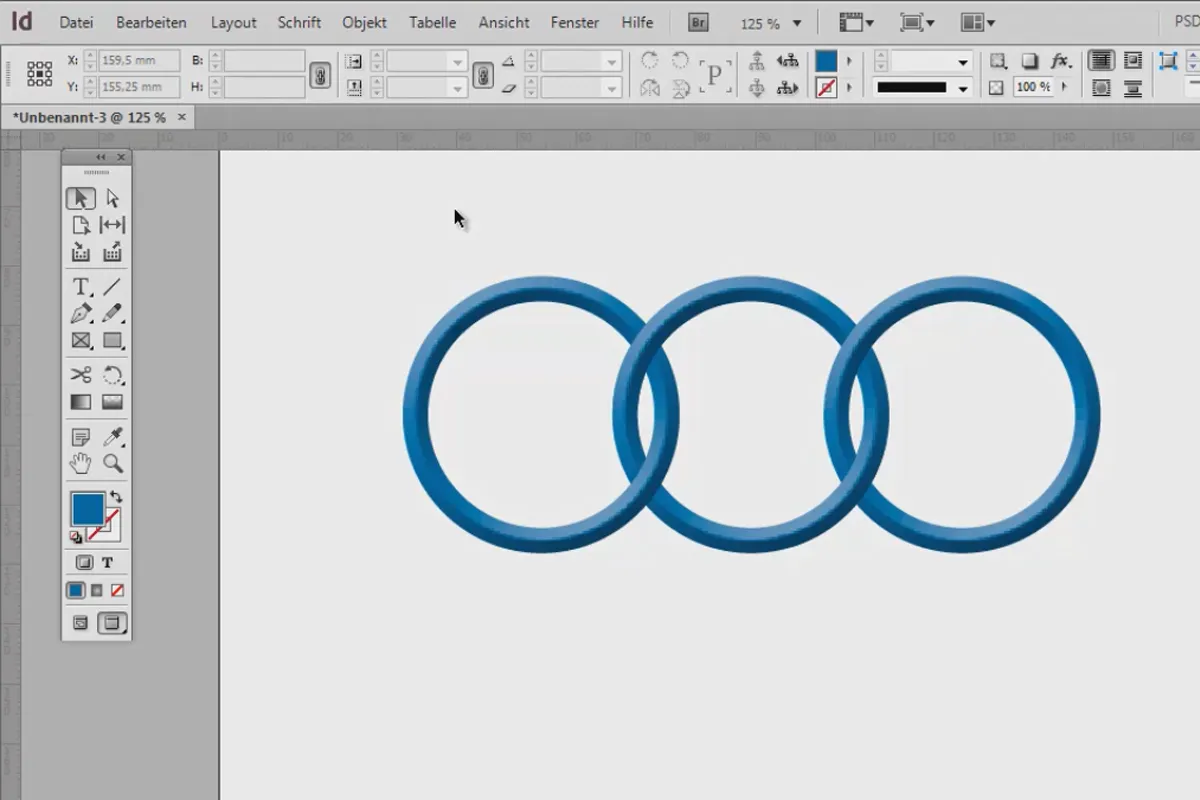The image size is (1200, 800).
Task: Select the Rectangle Frame tool
Action: [81, 341]
